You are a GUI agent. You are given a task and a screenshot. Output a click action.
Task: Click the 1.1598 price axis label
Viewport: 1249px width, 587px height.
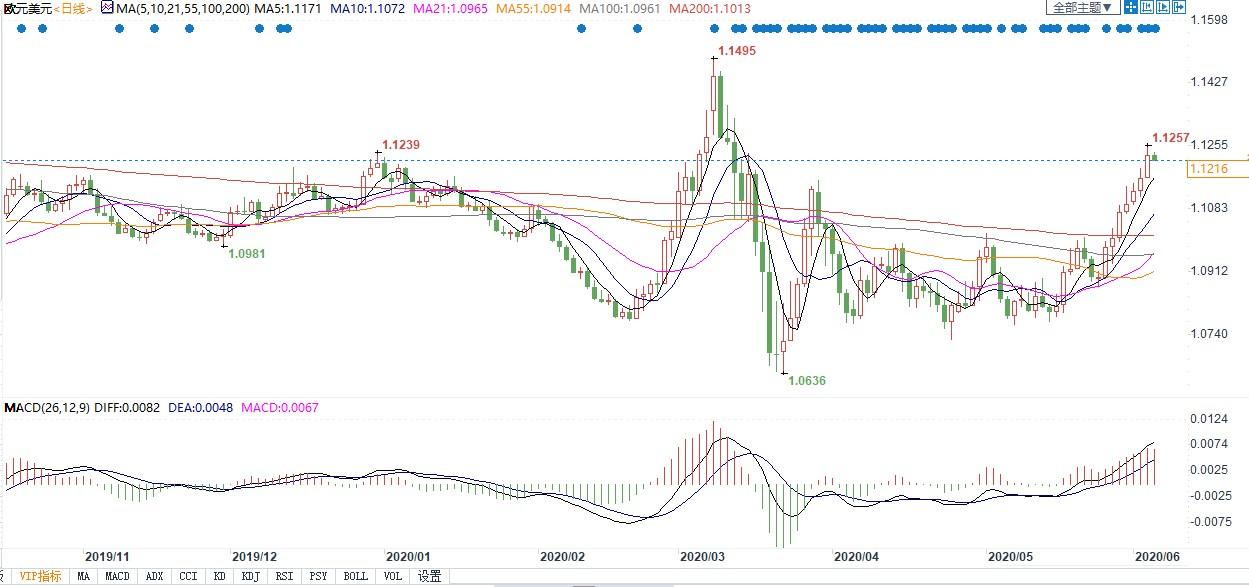[x=1210, y=19]
